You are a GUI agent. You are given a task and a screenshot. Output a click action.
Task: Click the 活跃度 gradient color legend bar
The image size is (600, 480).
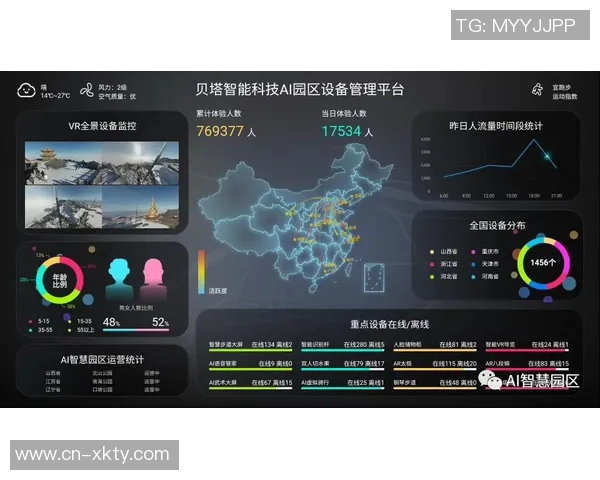(201, 272)
